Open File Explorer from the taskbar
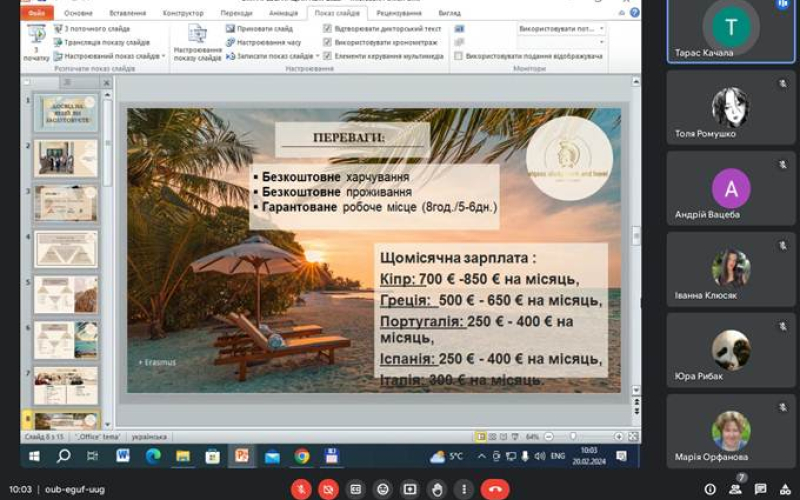 point(183,456)
